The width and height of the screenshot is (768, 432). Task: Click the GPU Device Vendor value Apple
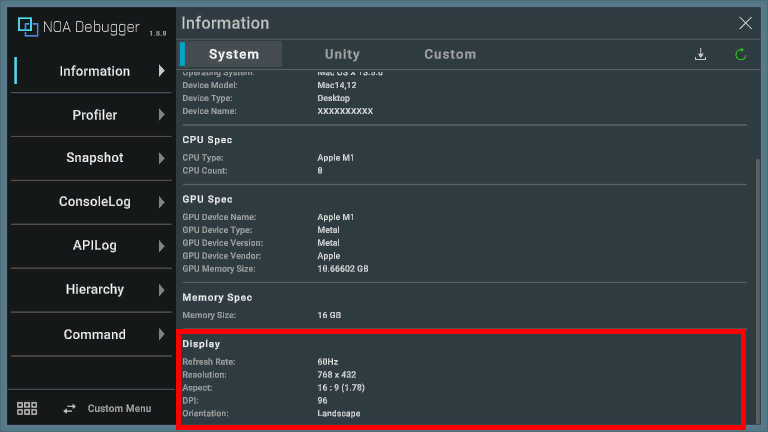click(x=329, y=256)
